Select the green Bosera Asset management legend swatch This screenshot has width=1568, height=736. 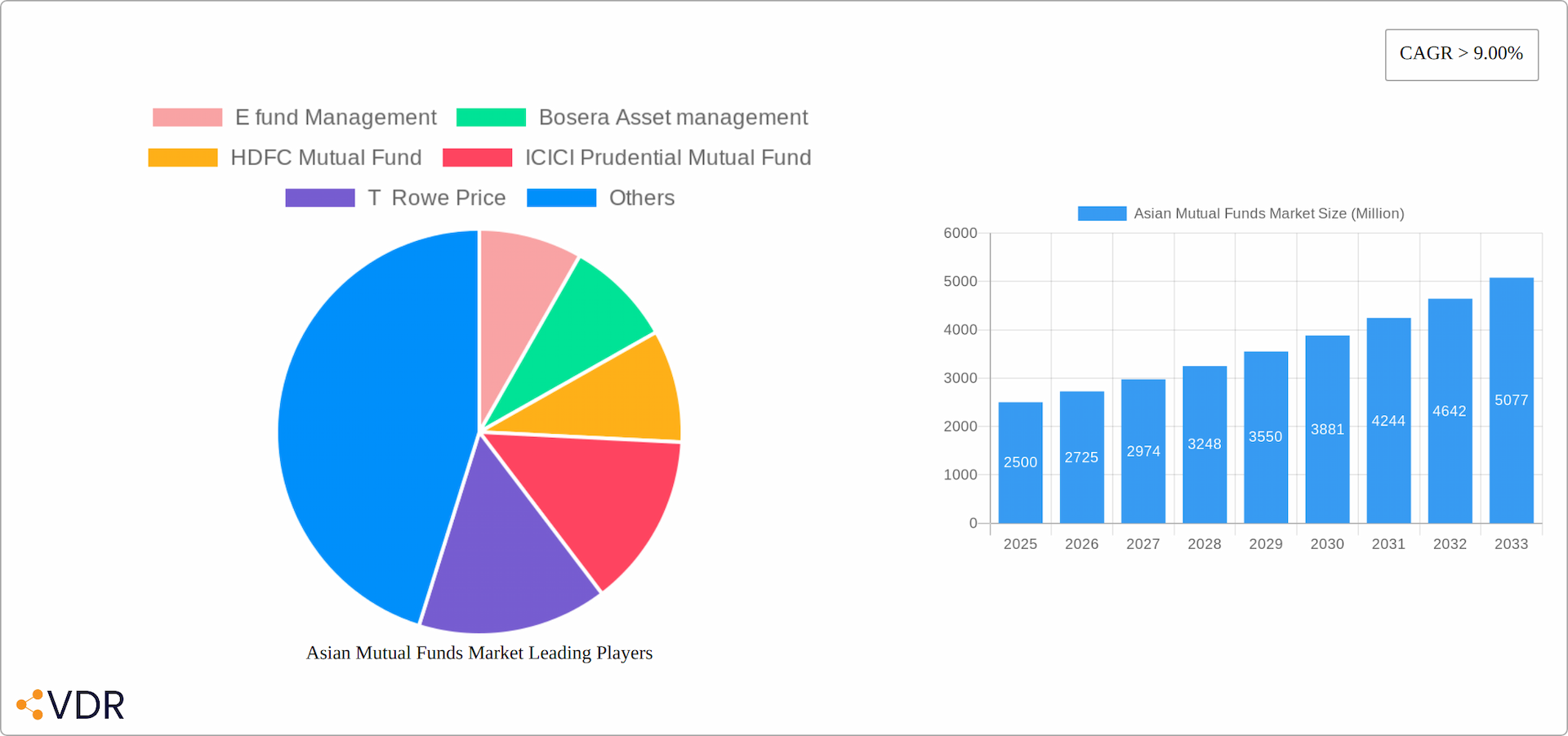[490, 117]
